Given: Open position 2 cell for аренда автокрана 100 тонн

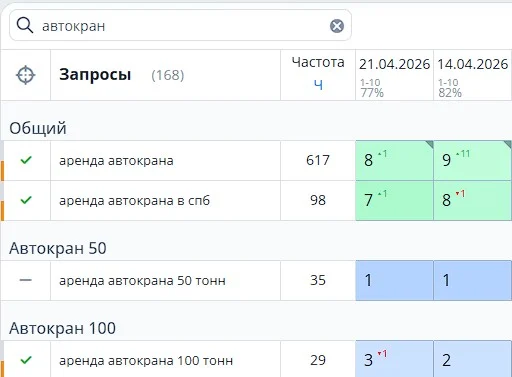Looking at the screenshot, I should click(x=472, y=359).
